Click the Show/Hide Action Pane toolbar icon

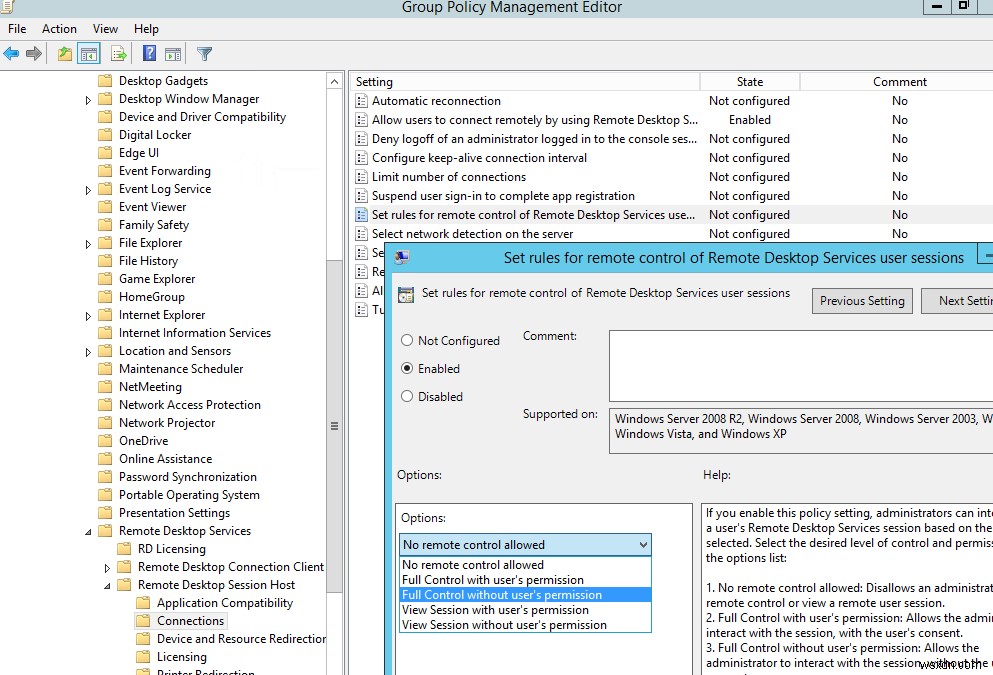[173, 53]
